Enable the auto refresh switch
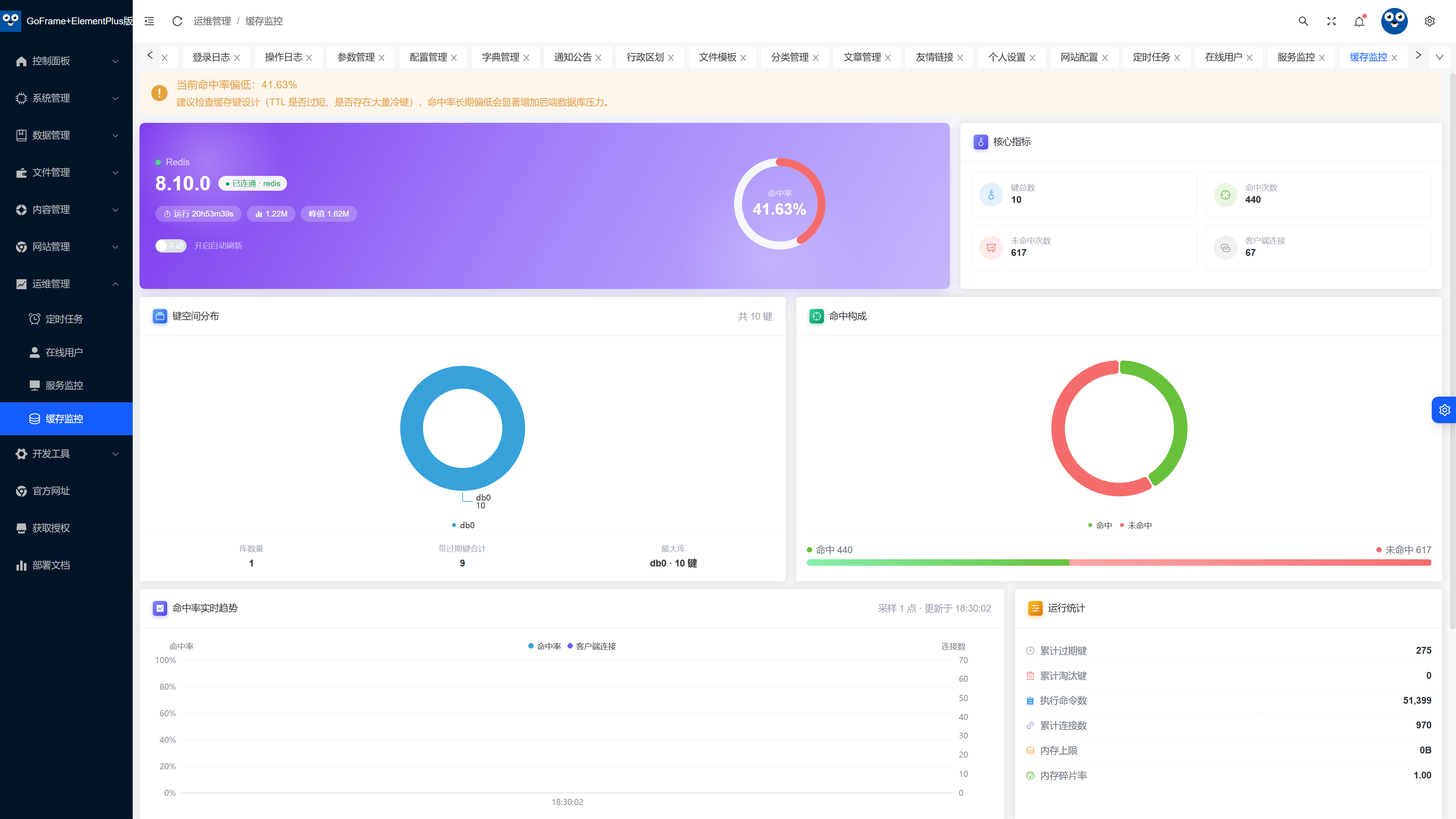Screen dimensions: 1456x819 click(171, 245)
